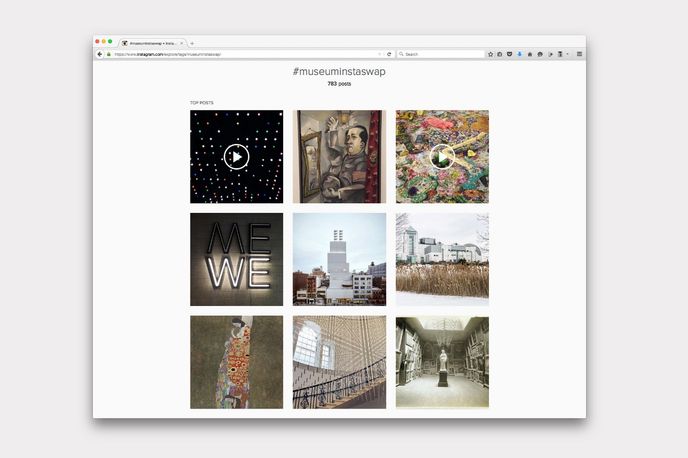The image size is (688, 458).
Task: Open the blue Downloads arrow icon
Action: click(x=519, y=54)
